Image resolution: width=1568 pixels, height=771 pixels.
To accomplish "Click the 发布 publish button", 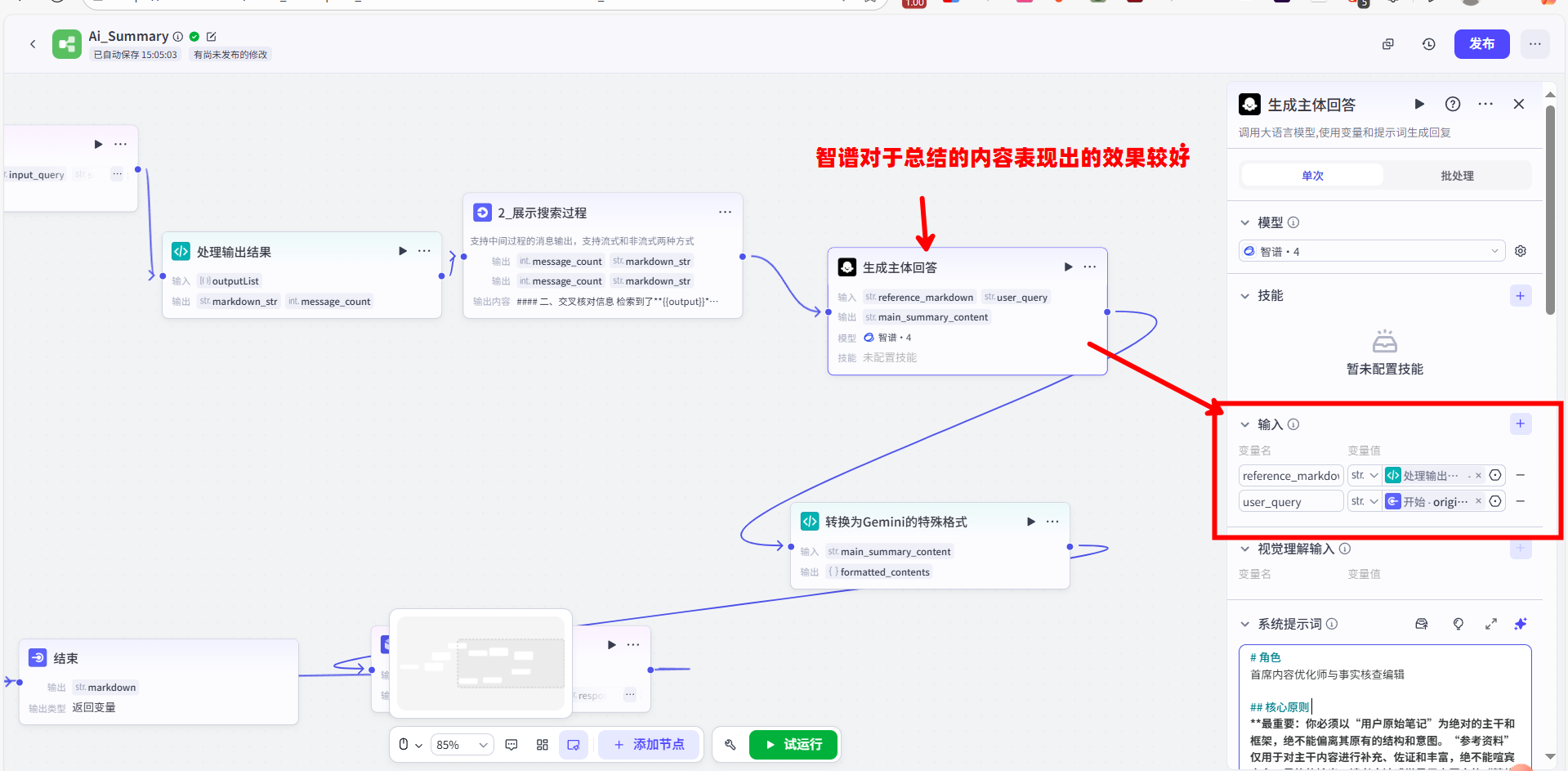I will (1481, 44).
